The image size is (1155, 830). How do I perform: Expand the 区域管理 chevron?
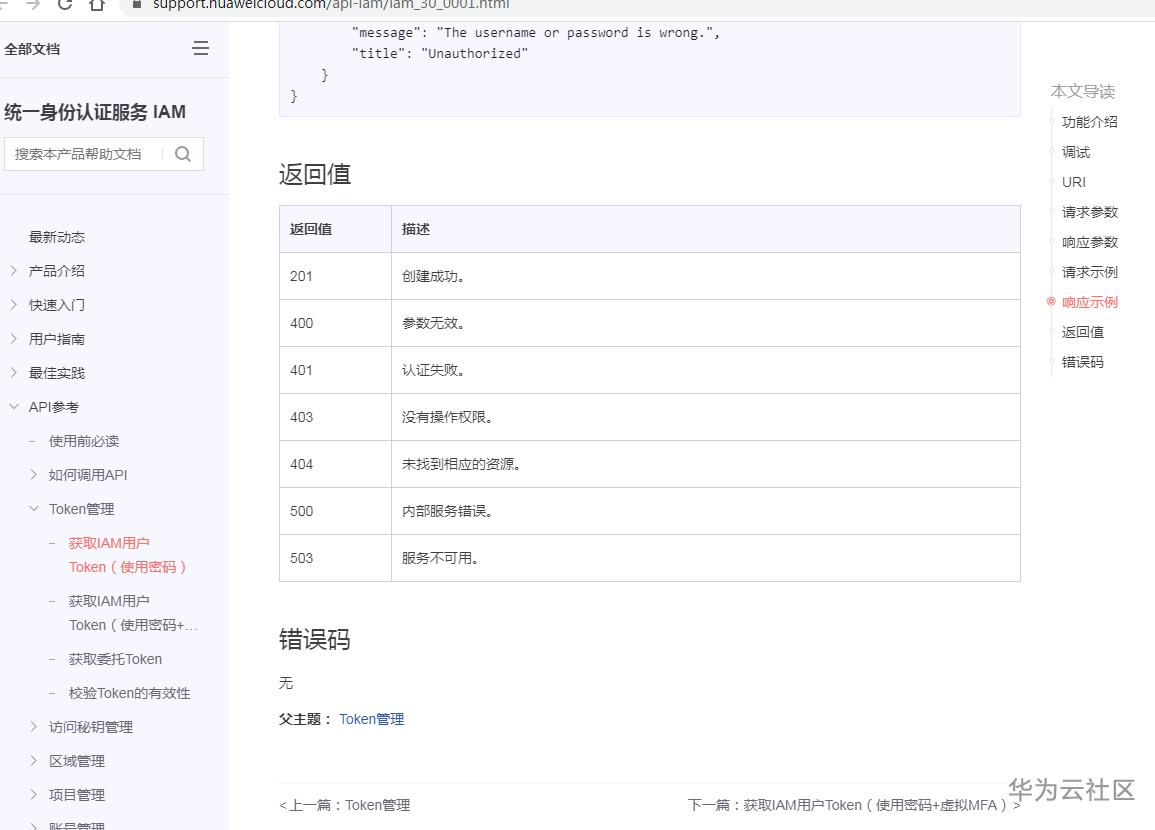coord(33,760)
